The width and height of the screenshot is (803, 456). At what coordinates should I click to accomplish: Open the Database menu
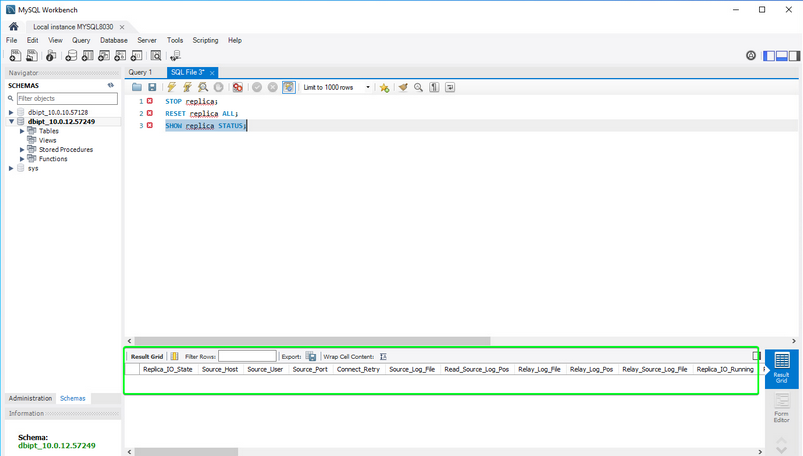click(x=114, y=40)
